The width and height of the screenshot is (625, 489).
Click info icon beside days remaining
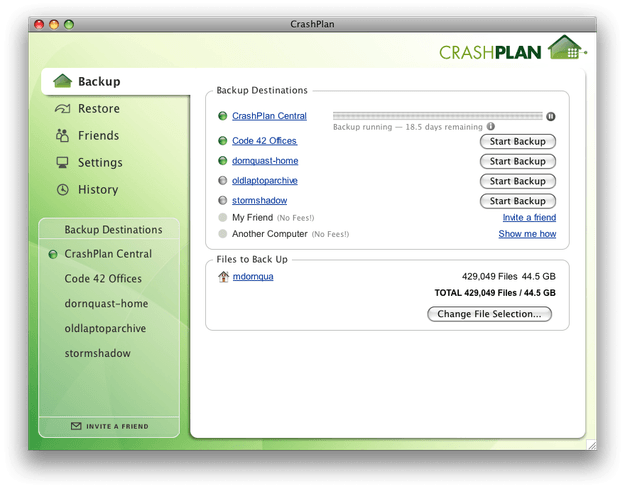pos(491,126)
